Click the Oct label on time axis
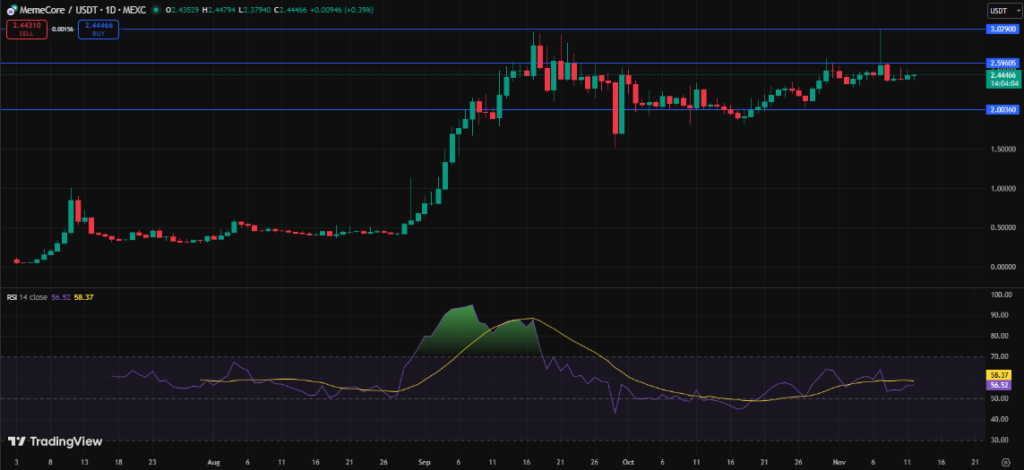Image resolution: width=1024 pixels, height=470 pixels. click(627, 464)
